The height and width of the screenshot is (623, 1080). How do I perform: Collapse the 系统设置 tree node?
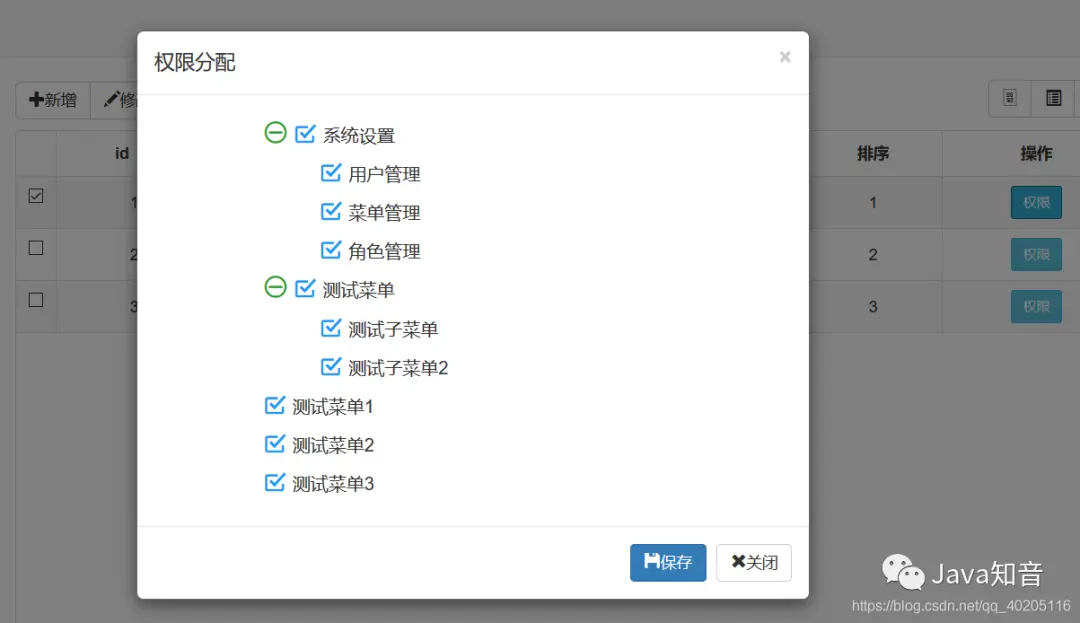point(275,133)
